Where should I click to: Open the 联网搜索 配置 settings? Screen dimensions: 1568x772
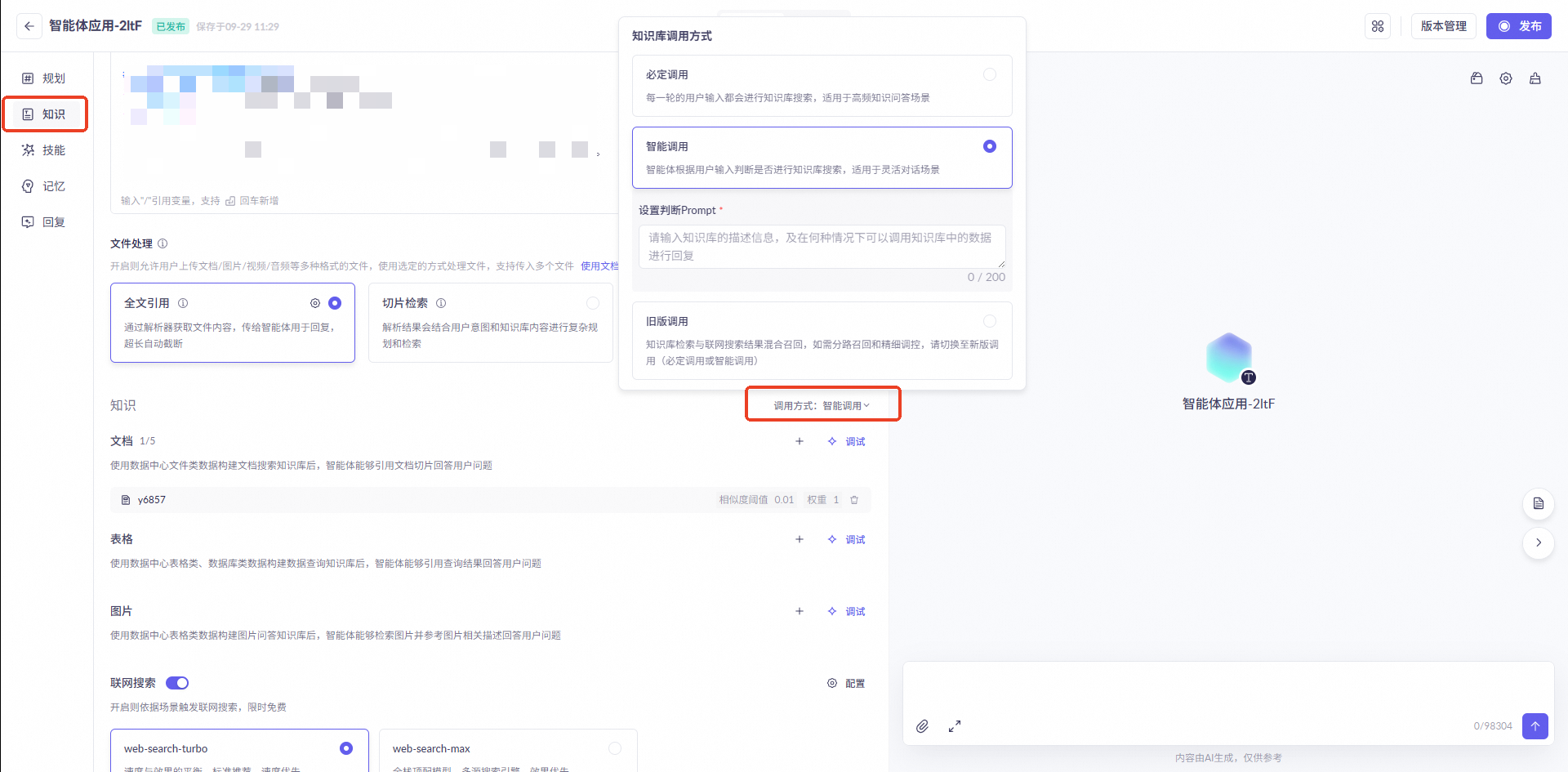pyautogui.click(x=847, y=683)
